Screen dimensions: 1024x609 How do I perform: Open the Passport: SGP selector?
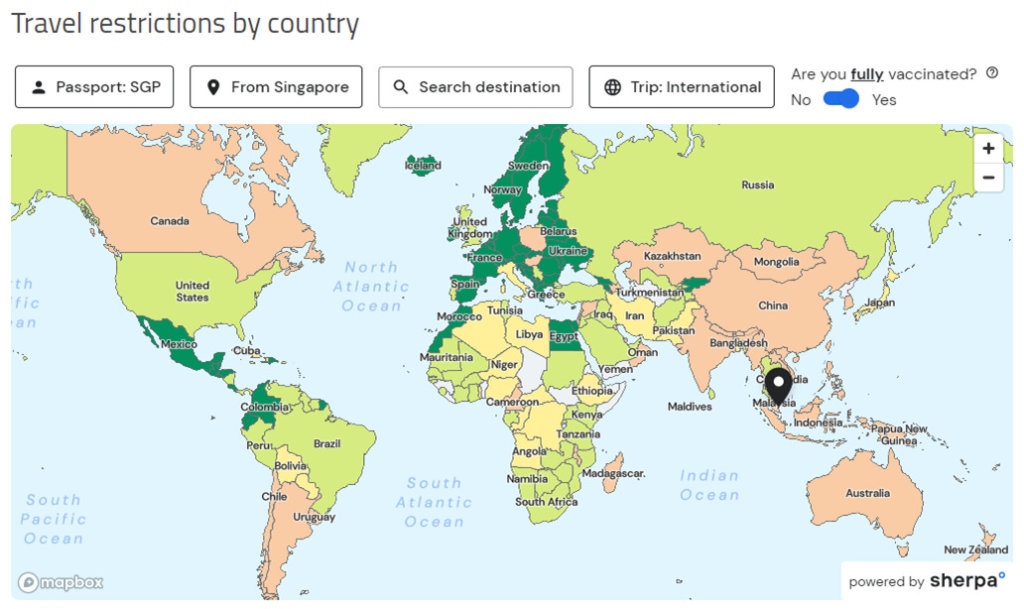[x=94, y=87]
